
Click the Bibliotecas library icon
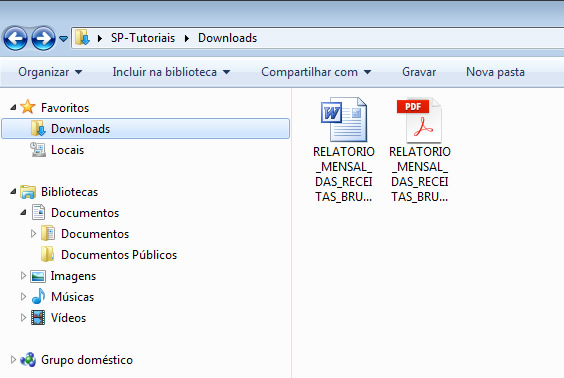point(28,192)
